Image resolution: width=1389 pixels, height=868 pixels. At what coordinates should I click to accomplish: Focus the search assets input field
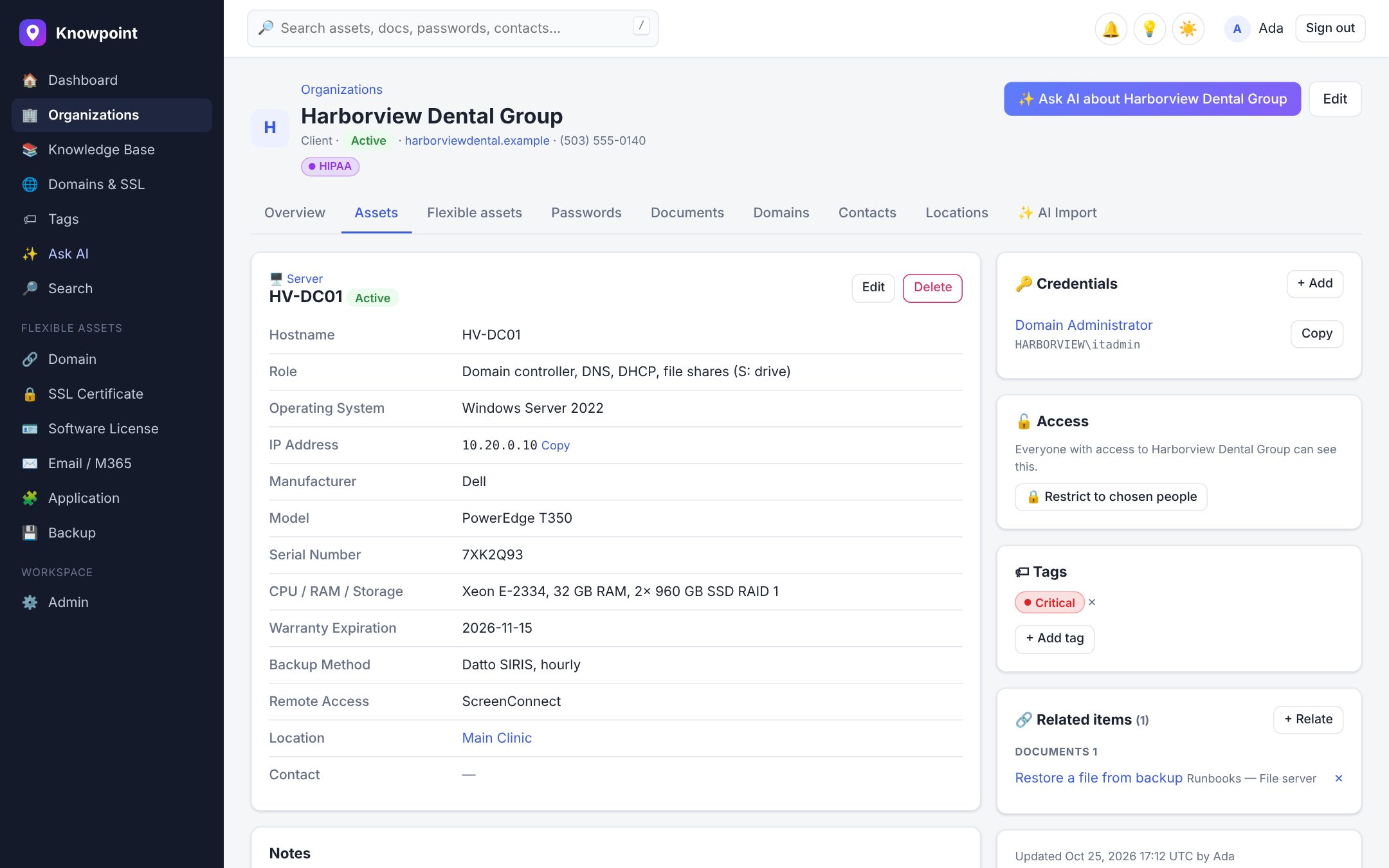pos(453,28)
